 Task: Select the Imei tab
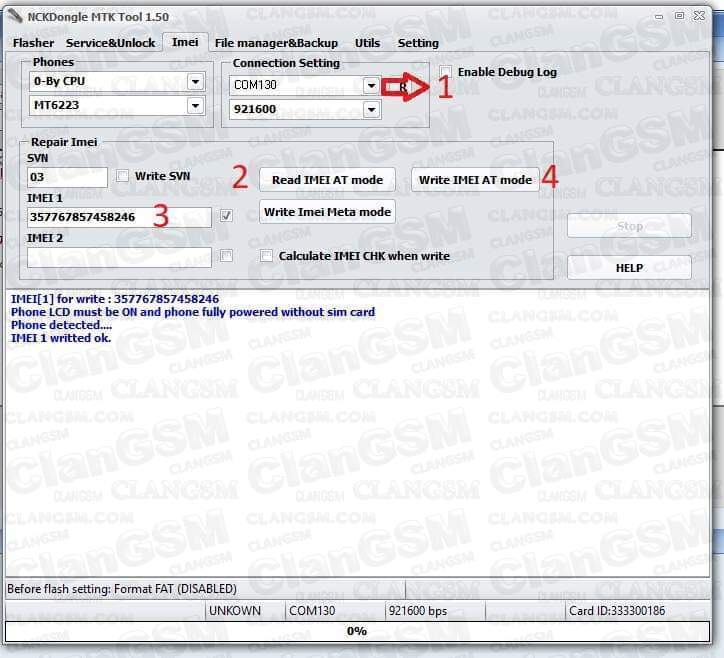[x=185, y=42]
